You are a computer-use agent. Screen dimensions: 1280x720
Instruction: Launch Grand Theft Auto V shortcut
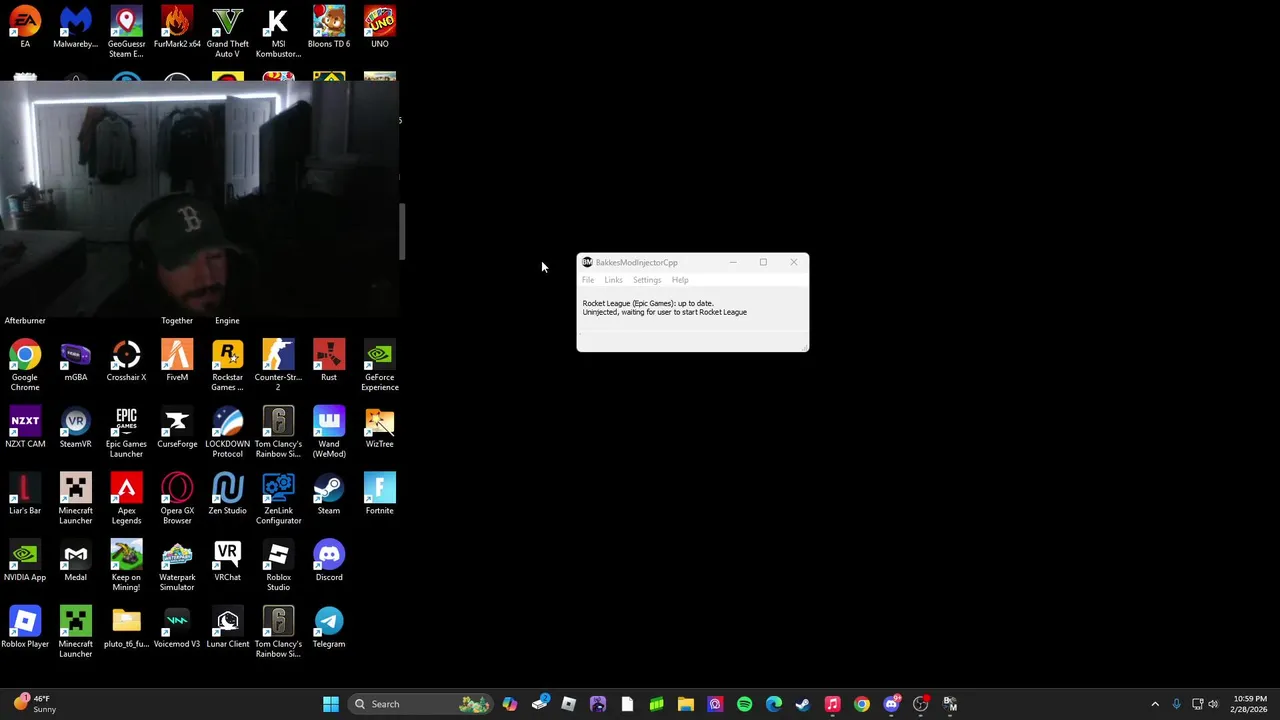pos(228,32)
